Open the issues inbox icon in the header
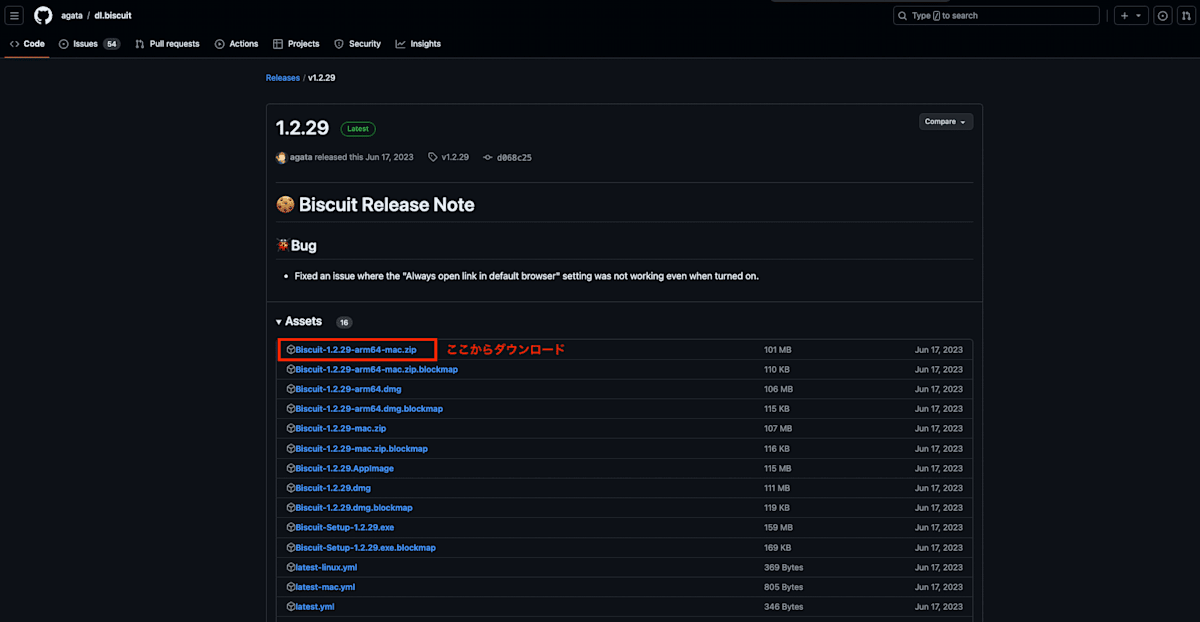 [1163, 16]
